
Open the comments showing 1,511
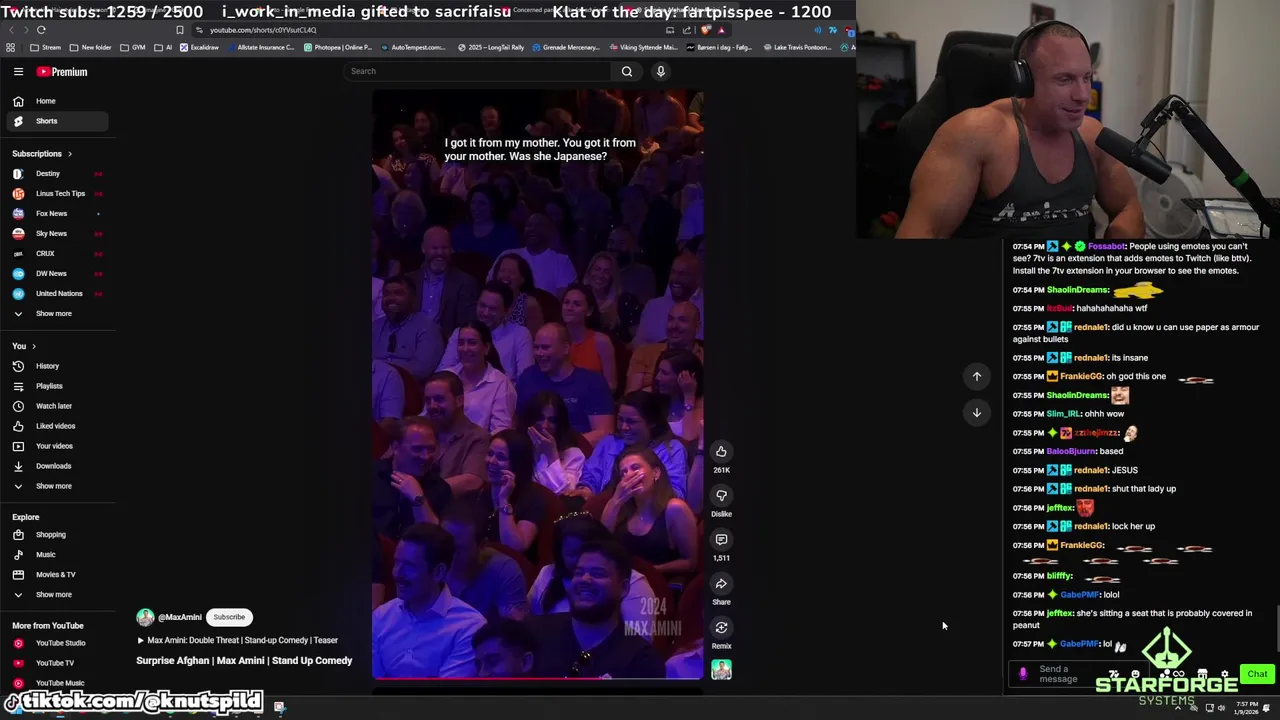[x=721, y=540]
